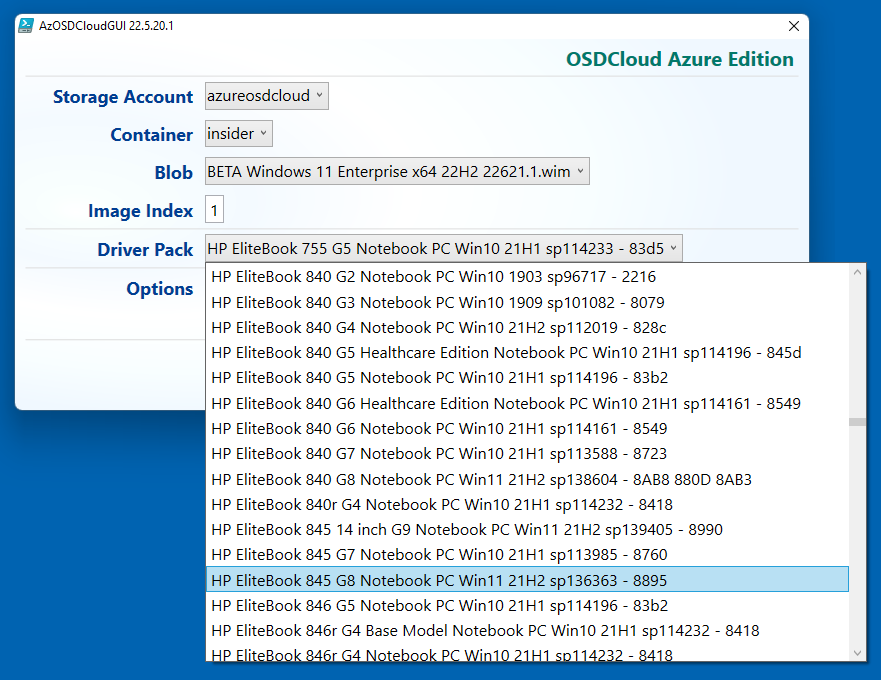Choose HP EliteBook 840 G6 Notebook sp114161

tap(527, 429)
